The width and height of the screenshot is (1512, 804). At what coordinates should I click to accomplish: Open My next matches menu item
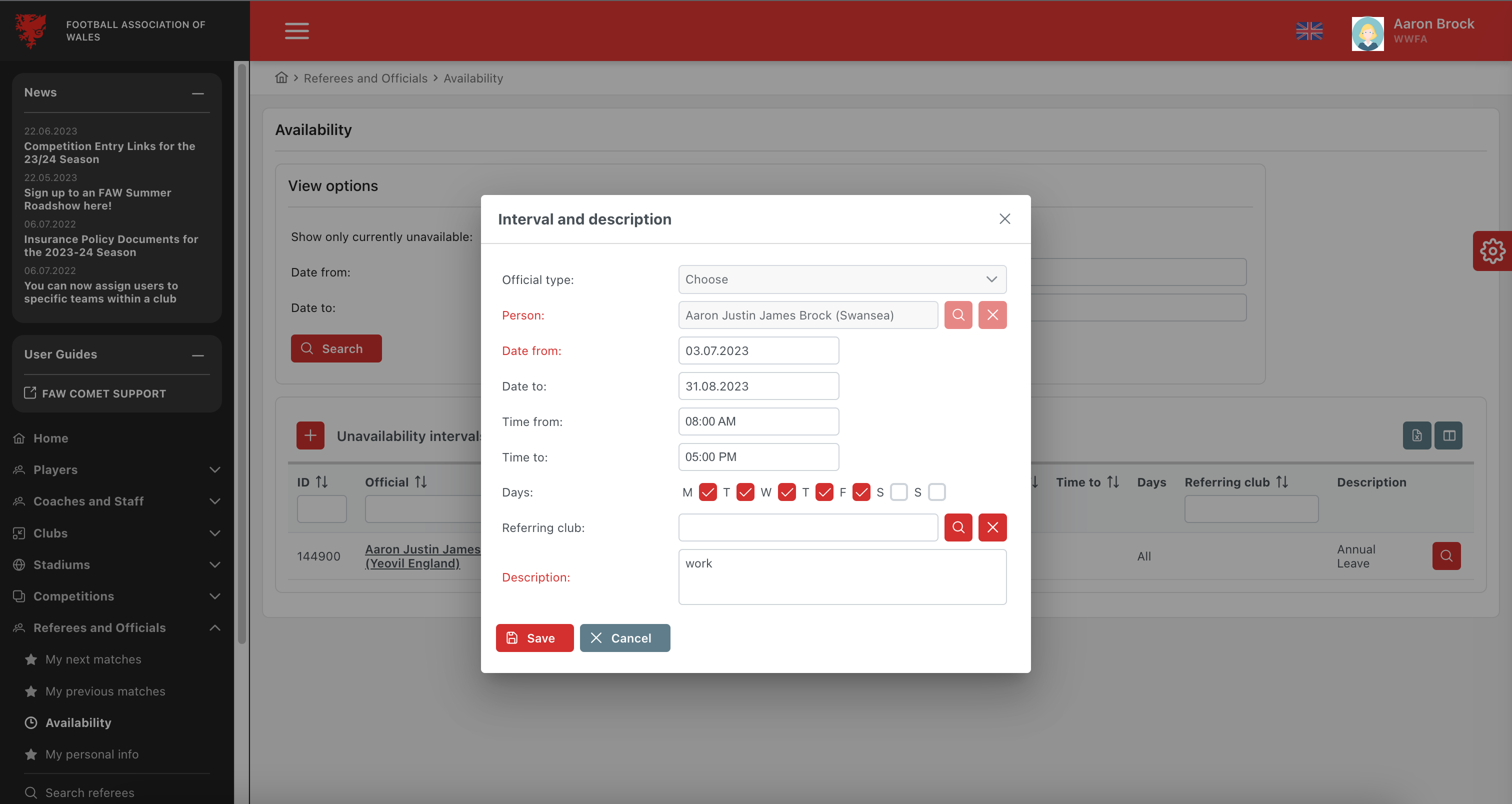pyautogui.click(x=93, y=659)
